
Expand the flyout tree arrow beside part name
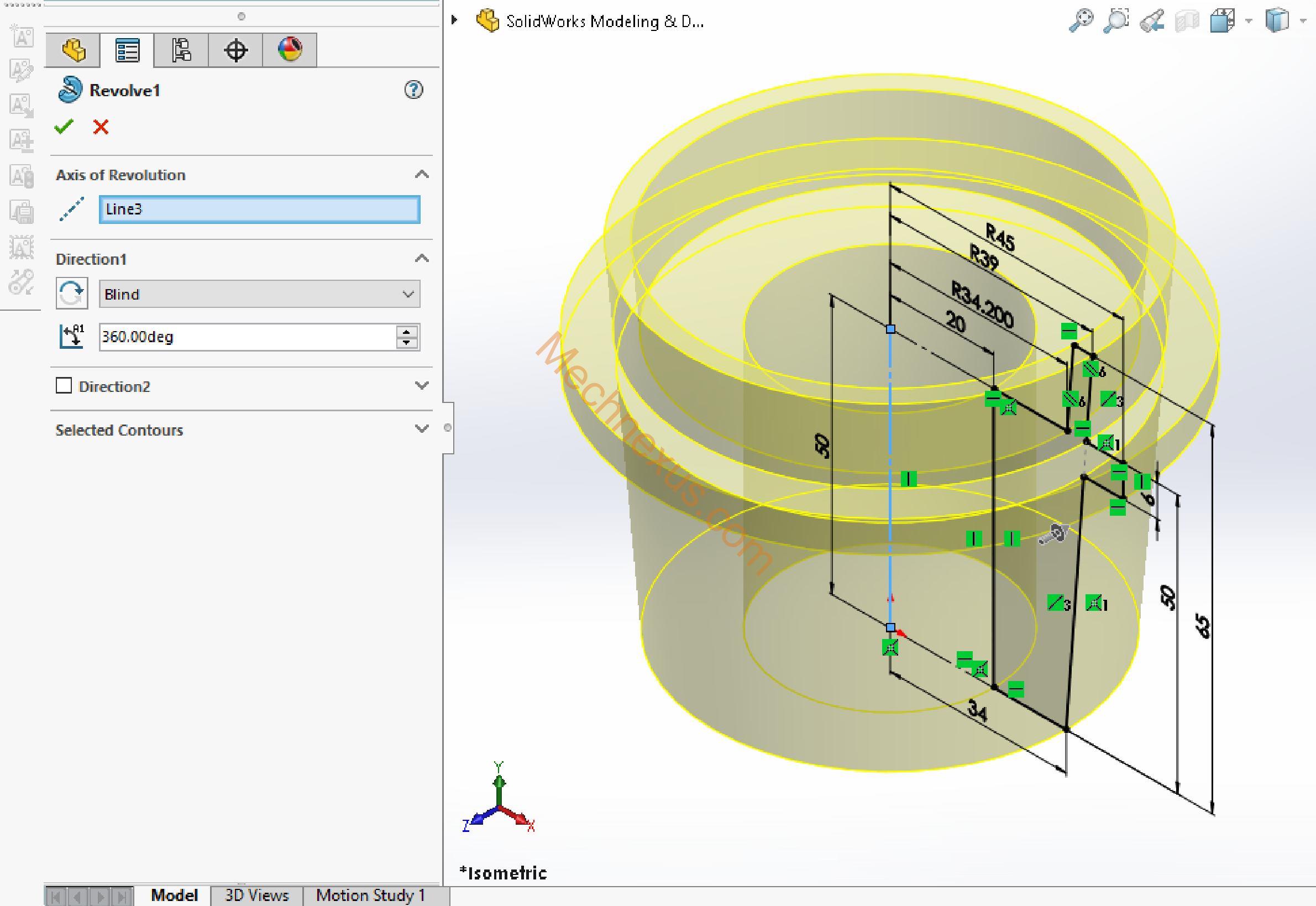coord(454,20)
